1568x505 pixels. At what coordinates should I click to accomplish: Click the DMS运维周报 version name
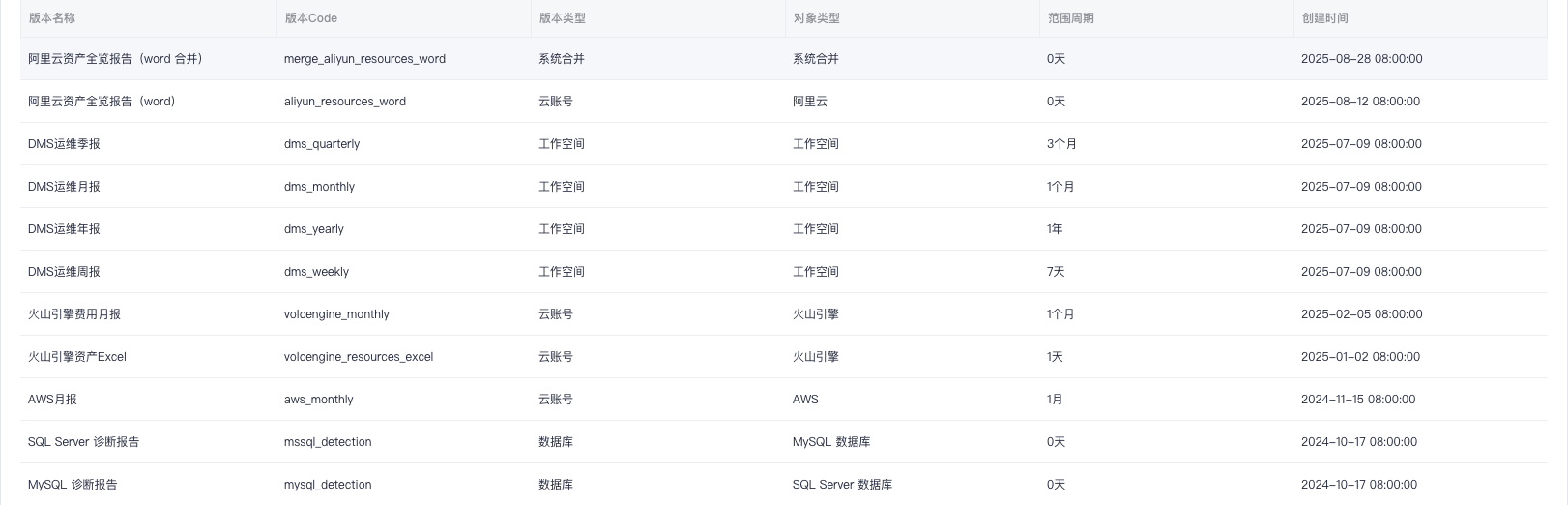coord(64,272)
